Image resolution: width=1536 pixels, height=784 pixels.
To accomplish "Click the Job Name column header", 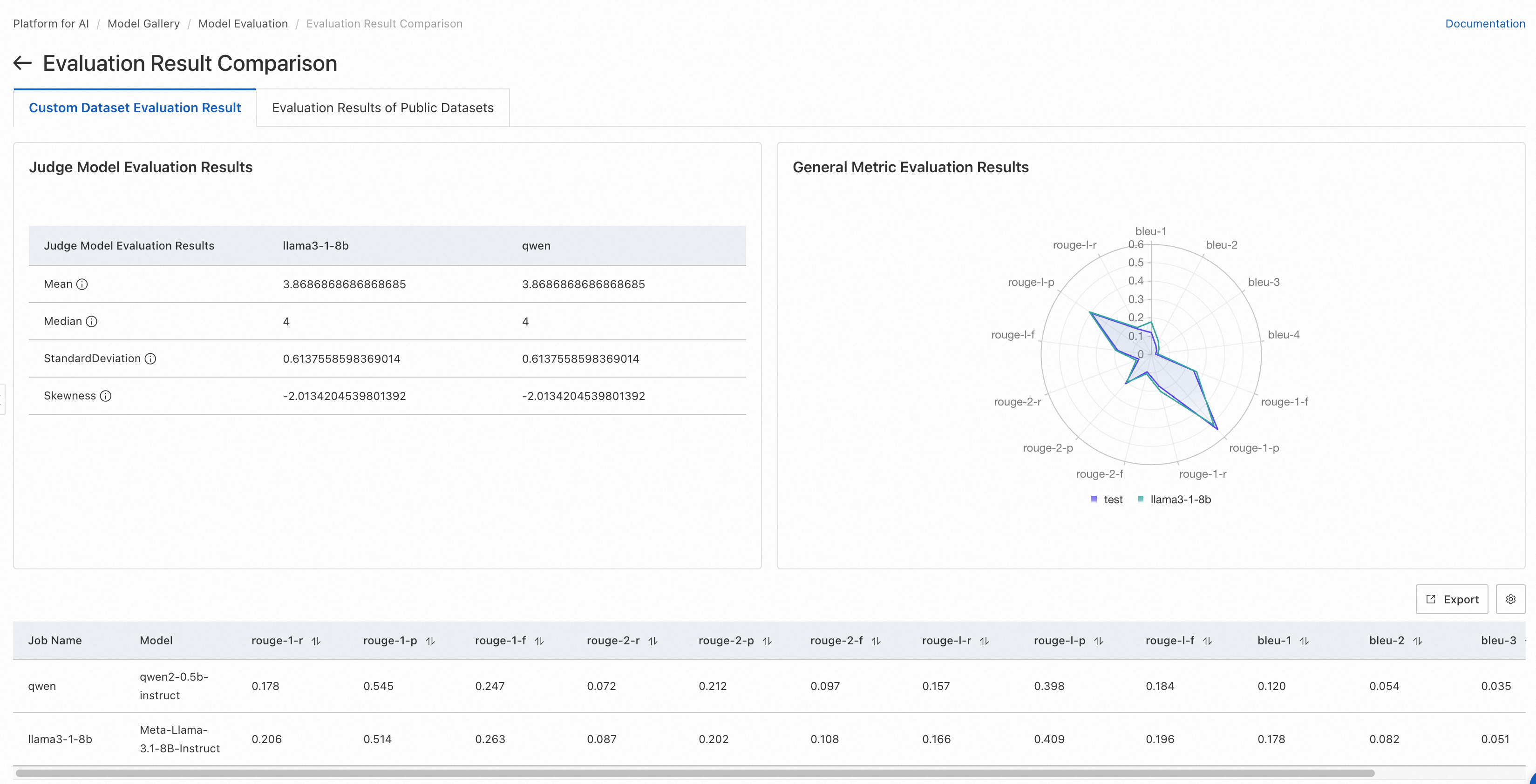I will pos(55,641).
